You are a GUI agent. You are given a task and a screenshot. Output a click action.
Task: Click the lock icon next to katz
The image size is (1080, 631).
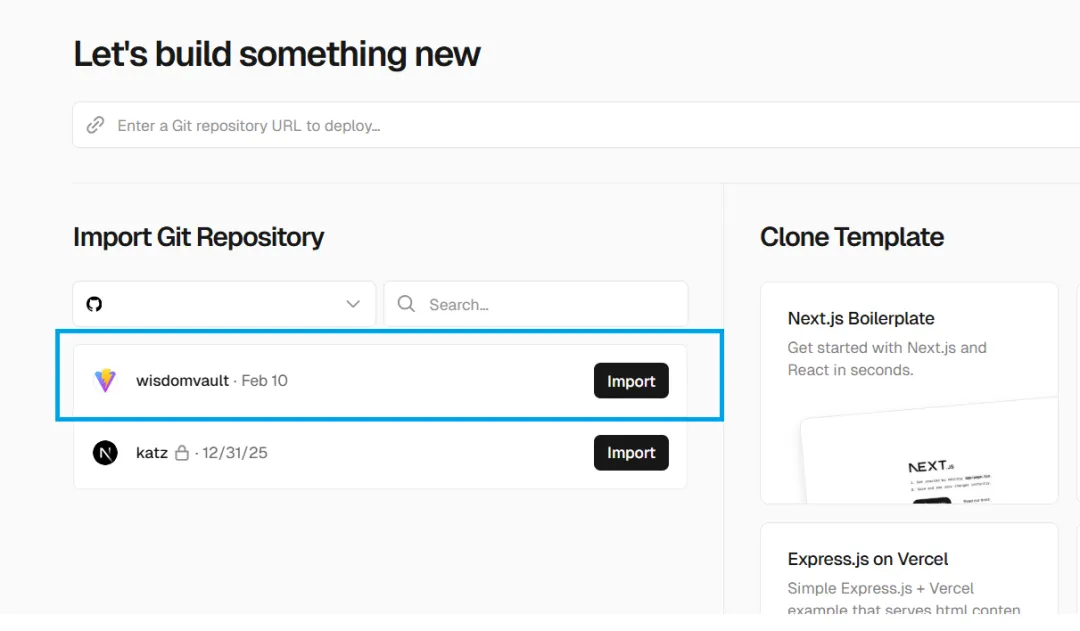182,453
